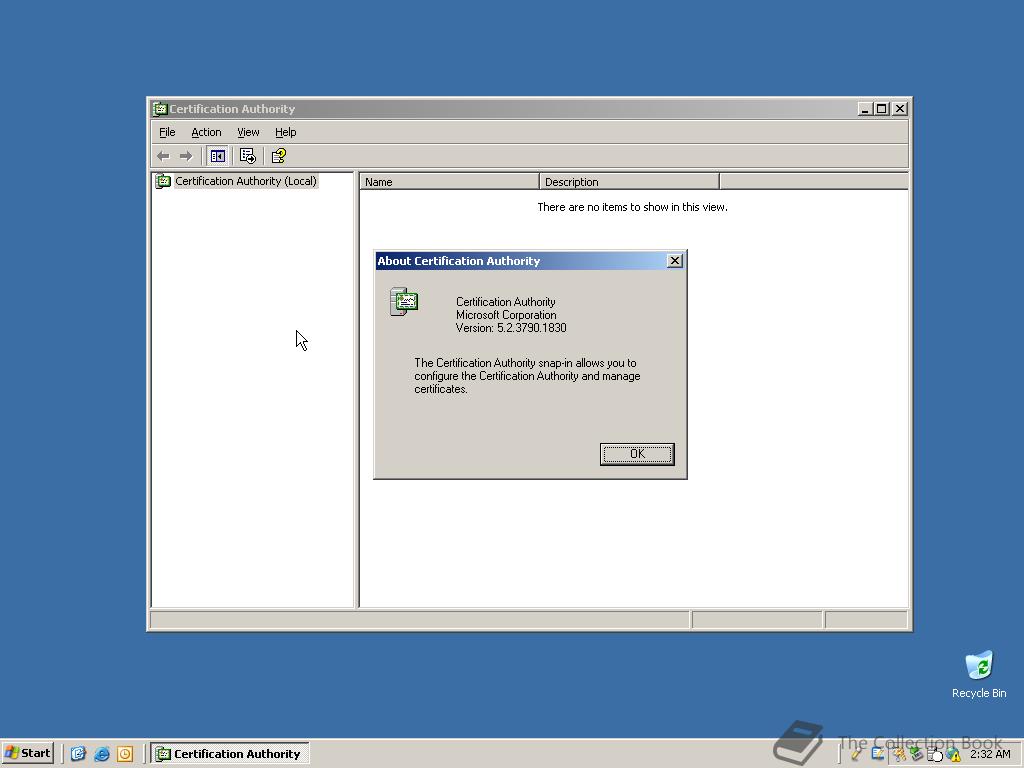The image size is (1024, 768).
Task: Open the Start menu
Action: pos(27,753)
